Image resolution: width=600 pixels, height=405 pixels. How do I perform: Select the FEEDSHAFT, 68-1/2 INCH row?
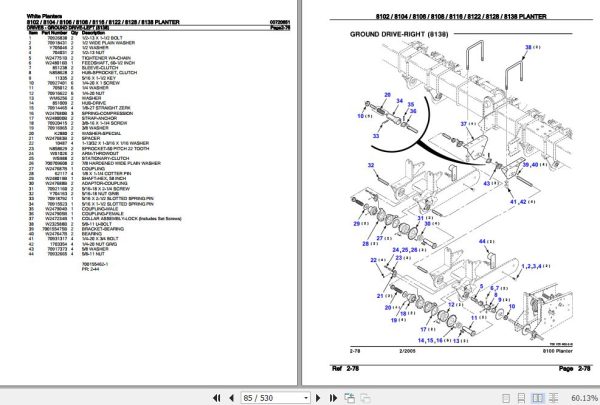82,63
